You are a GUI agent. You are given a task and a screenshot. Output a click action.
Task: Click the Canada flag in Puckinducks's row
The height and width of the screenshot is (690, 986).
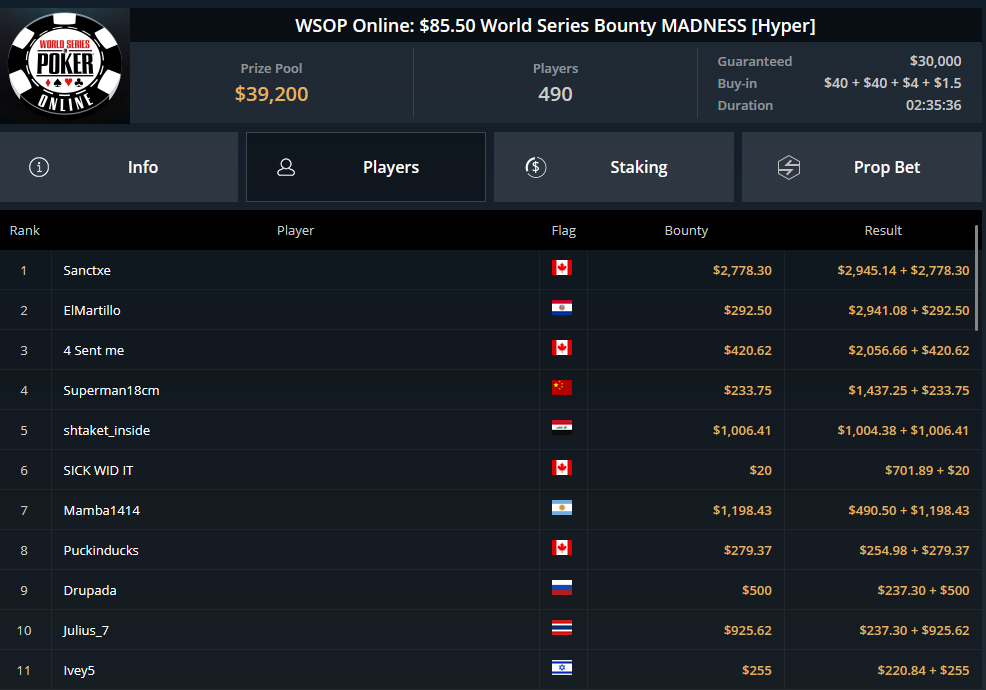[x=562, y=548]
